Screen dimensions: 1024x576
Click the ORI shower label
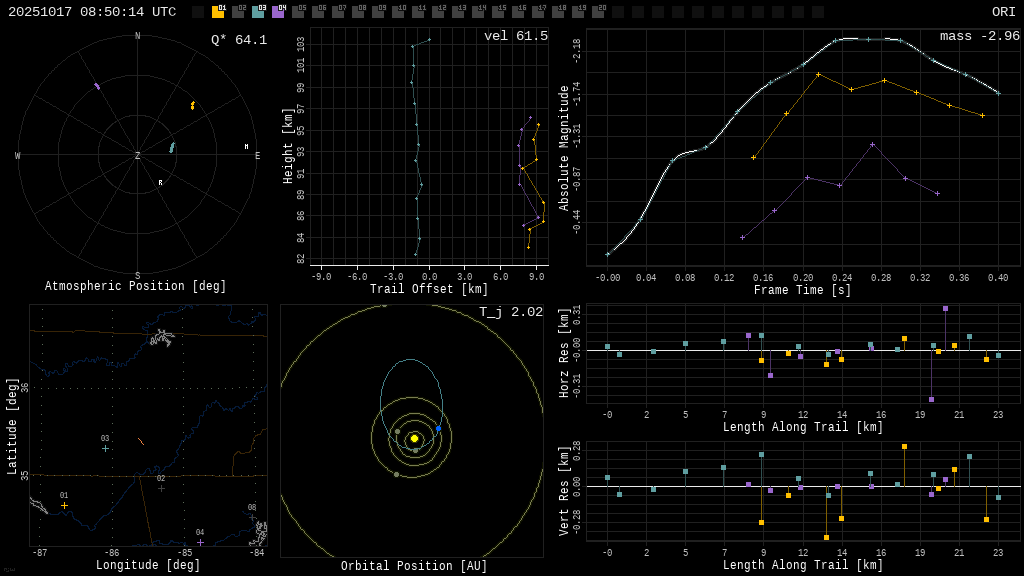pos(1003,12)
